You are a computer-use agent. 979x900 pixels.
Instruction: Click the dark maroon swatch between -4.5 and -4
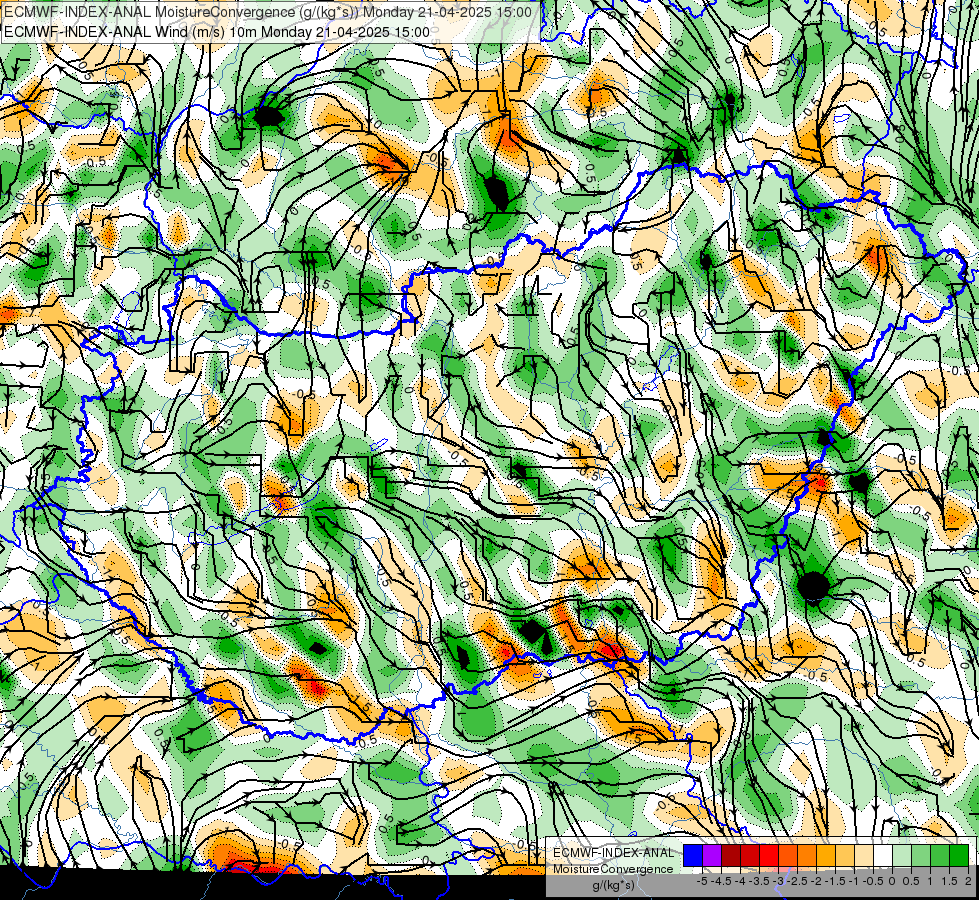pos(731,855)
